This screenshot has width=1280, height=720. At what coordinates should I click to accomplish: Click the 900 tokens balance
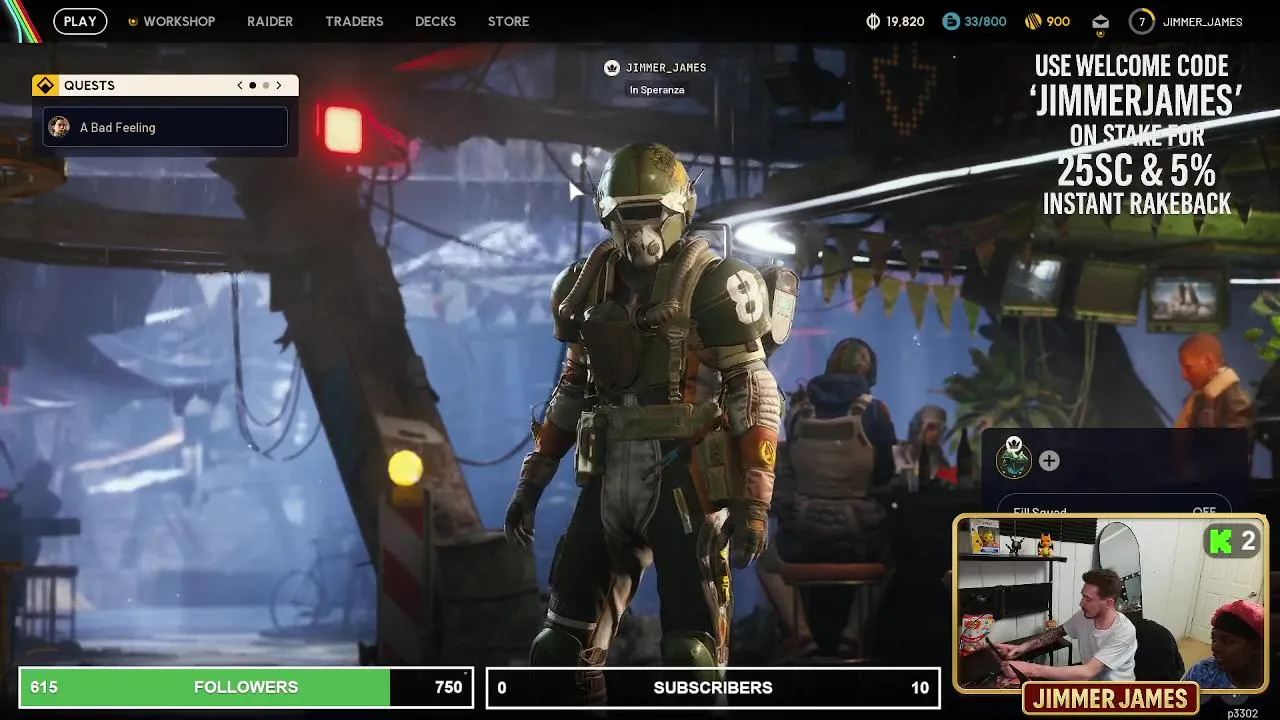[x=1058, y=22]
